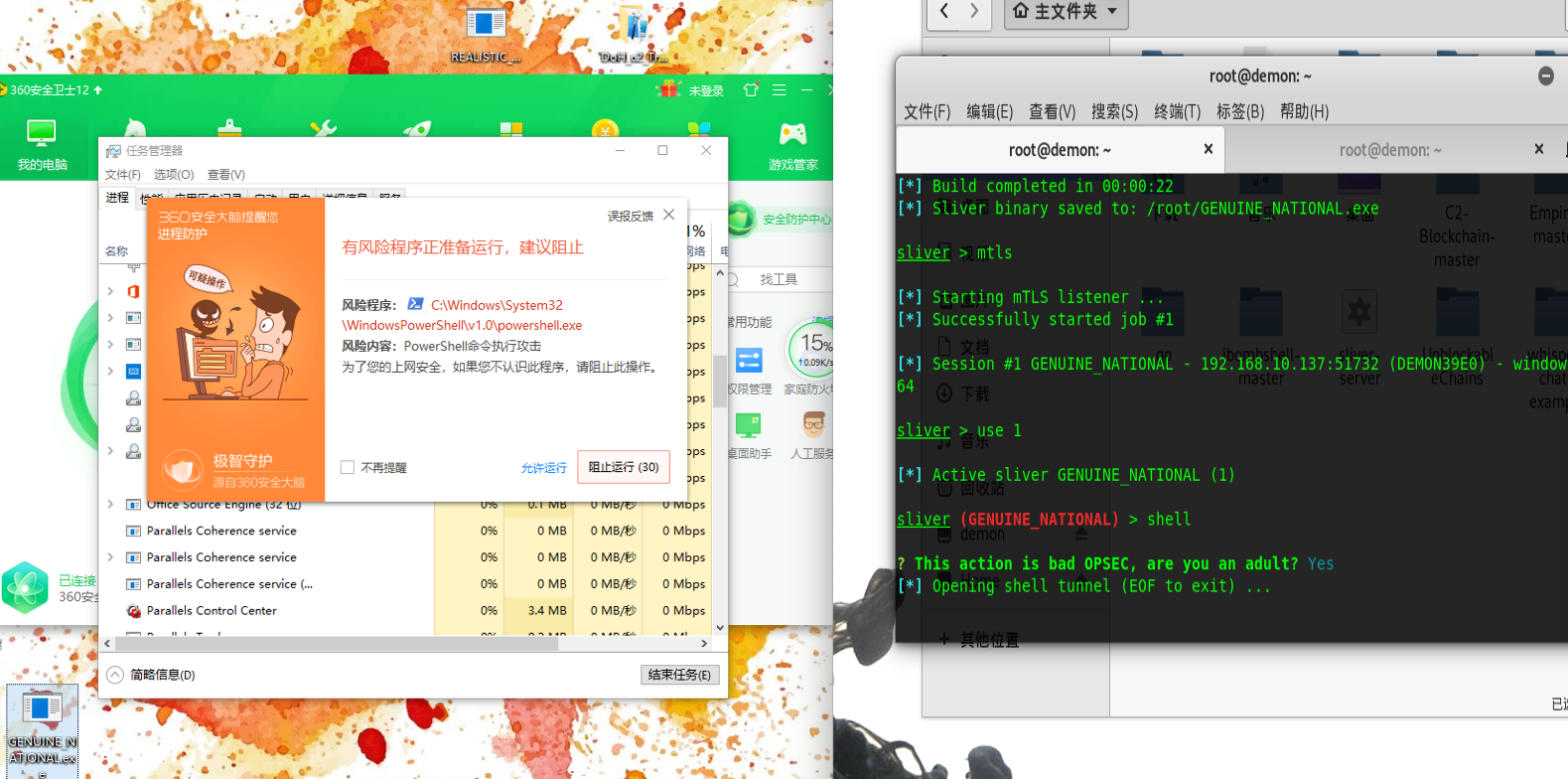The height and width of the screenshot is (779, 1568).
Task: Open 我的电脑 tab in 360 Security
Action: (x=42, y=144)
